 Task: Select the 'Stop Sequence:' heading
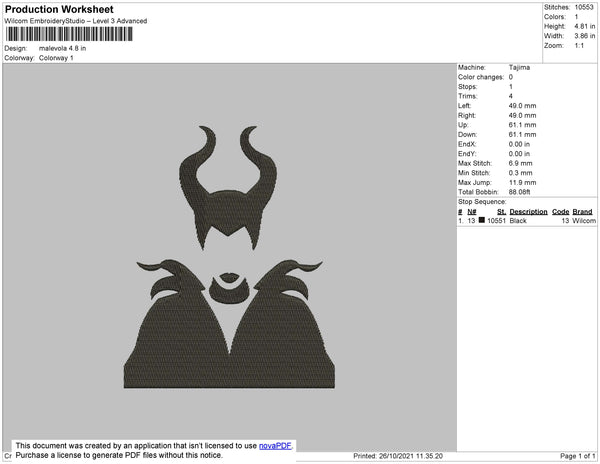(482, 202)
